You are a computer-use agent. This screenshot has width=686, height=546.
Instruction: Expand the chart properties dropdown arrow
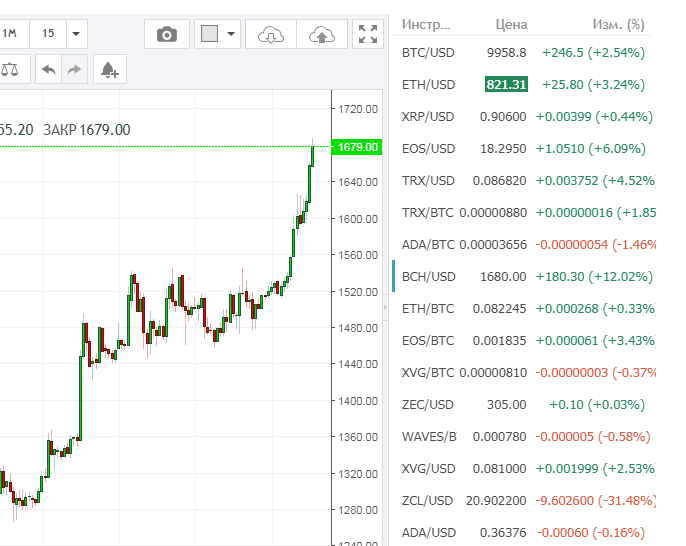click(231, 34)
